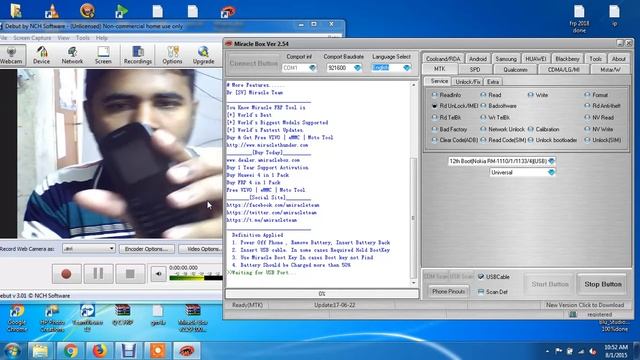
Task: Open Extra sub-tab
Action: (x=493, y=82)
